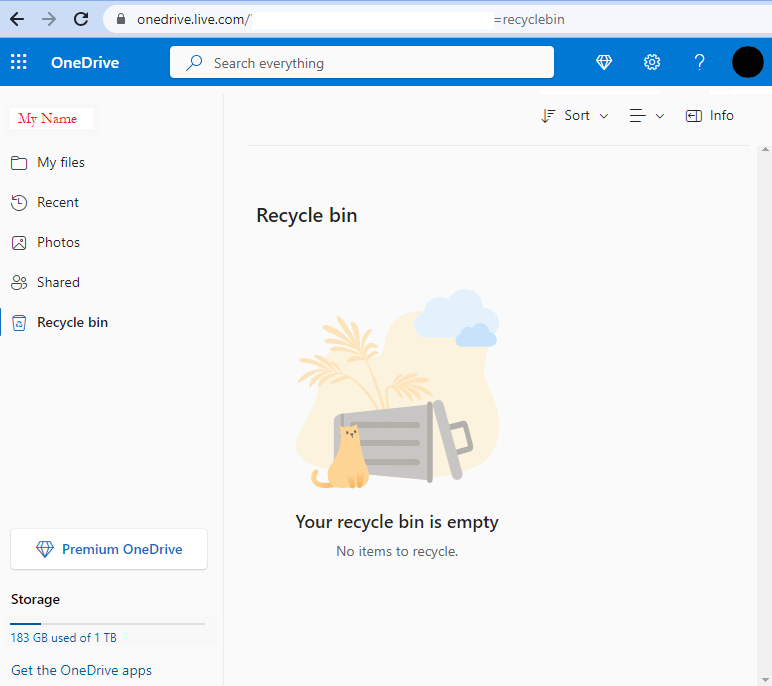Click the My files folder icon
The image size is (772, 686).
(x=19, y=163)
